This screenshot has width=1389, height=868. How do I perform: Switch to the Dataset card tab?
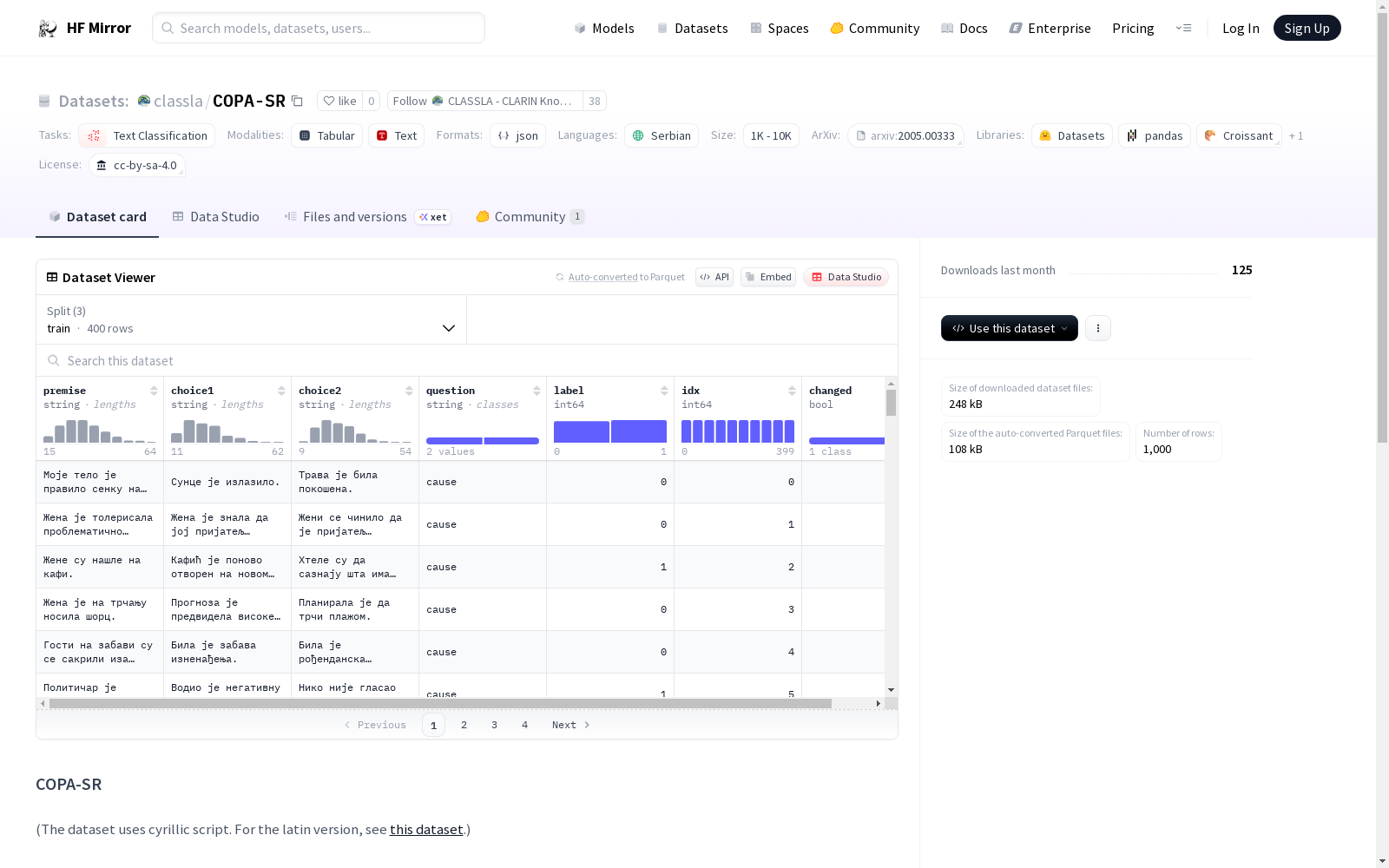point(97,217)
